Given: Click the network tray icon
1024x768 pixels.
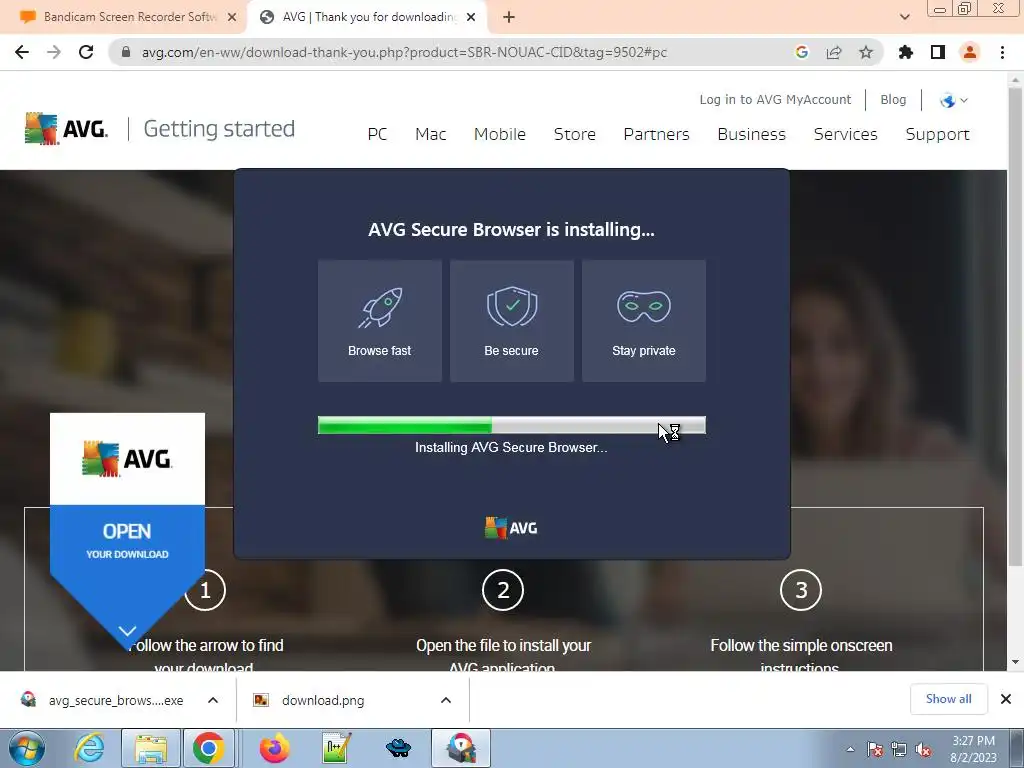Looking at the screenshot, I should pos(899,750).
